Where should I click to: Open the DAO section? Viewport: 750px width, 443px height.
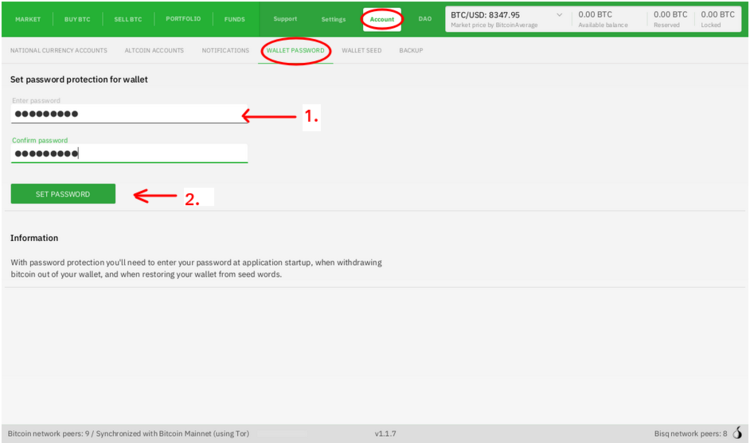[425, 19]
